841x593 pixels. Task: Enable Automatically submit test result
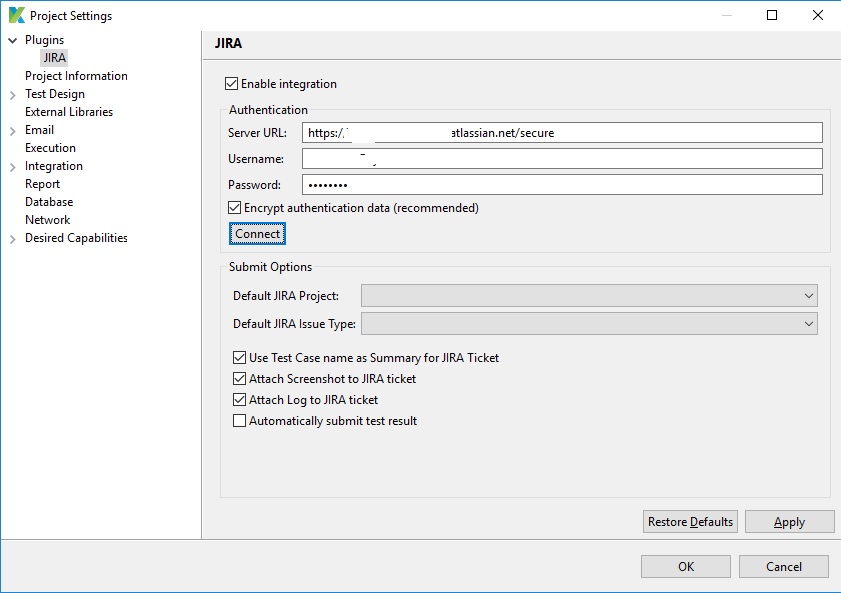[239, 420]
